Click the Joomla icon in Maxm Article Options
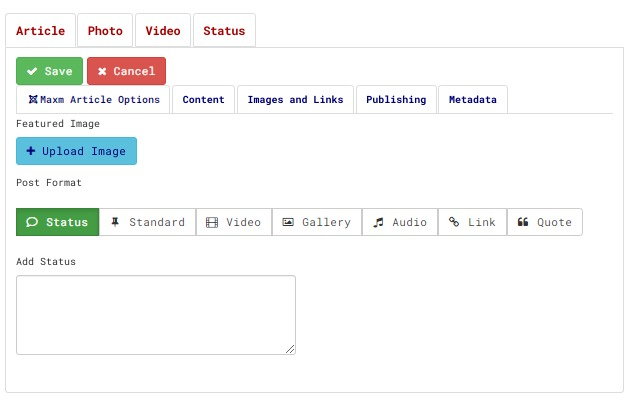 (x=33, y=99)
